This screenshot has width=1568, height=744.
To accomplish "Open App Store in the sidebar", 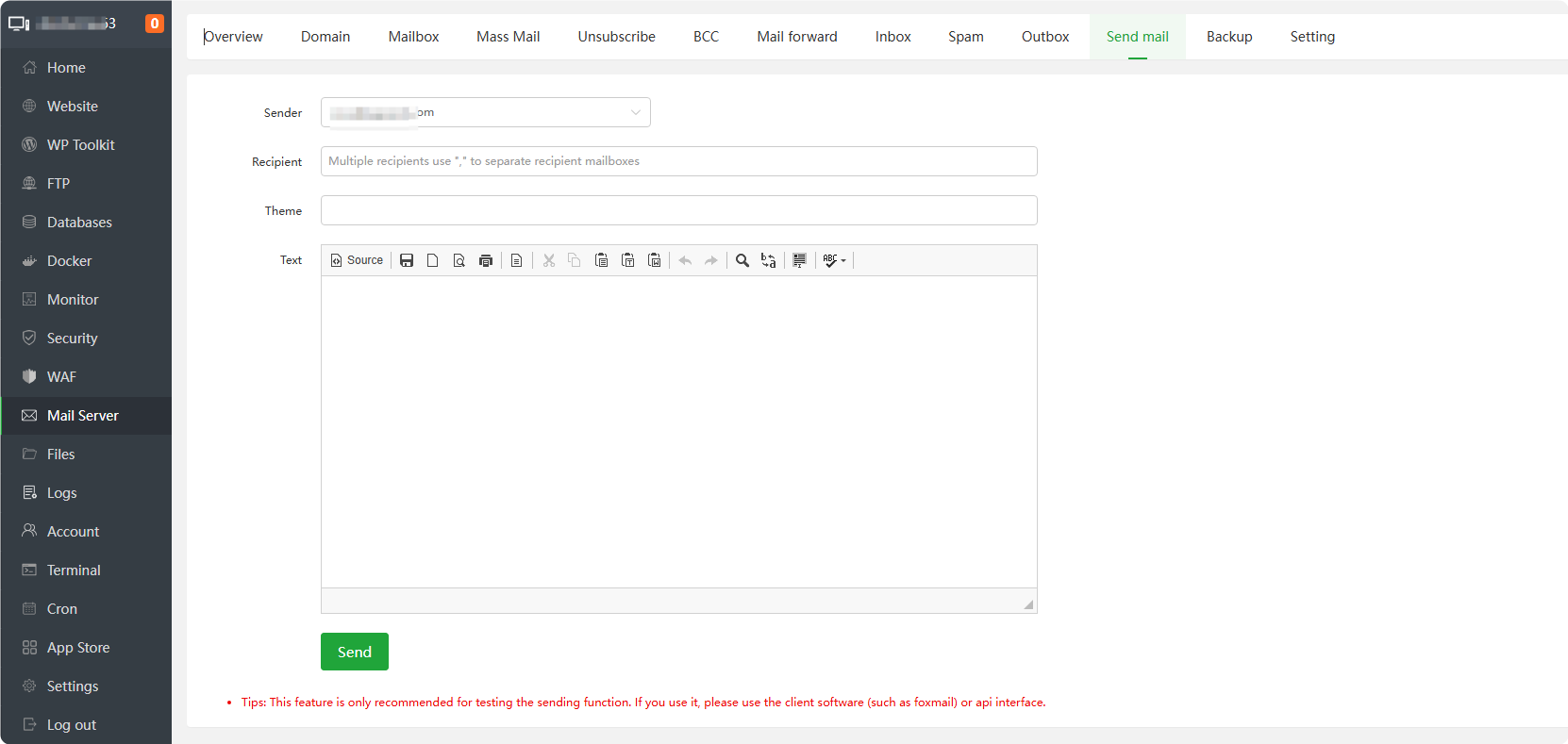I will pos(86,648).
